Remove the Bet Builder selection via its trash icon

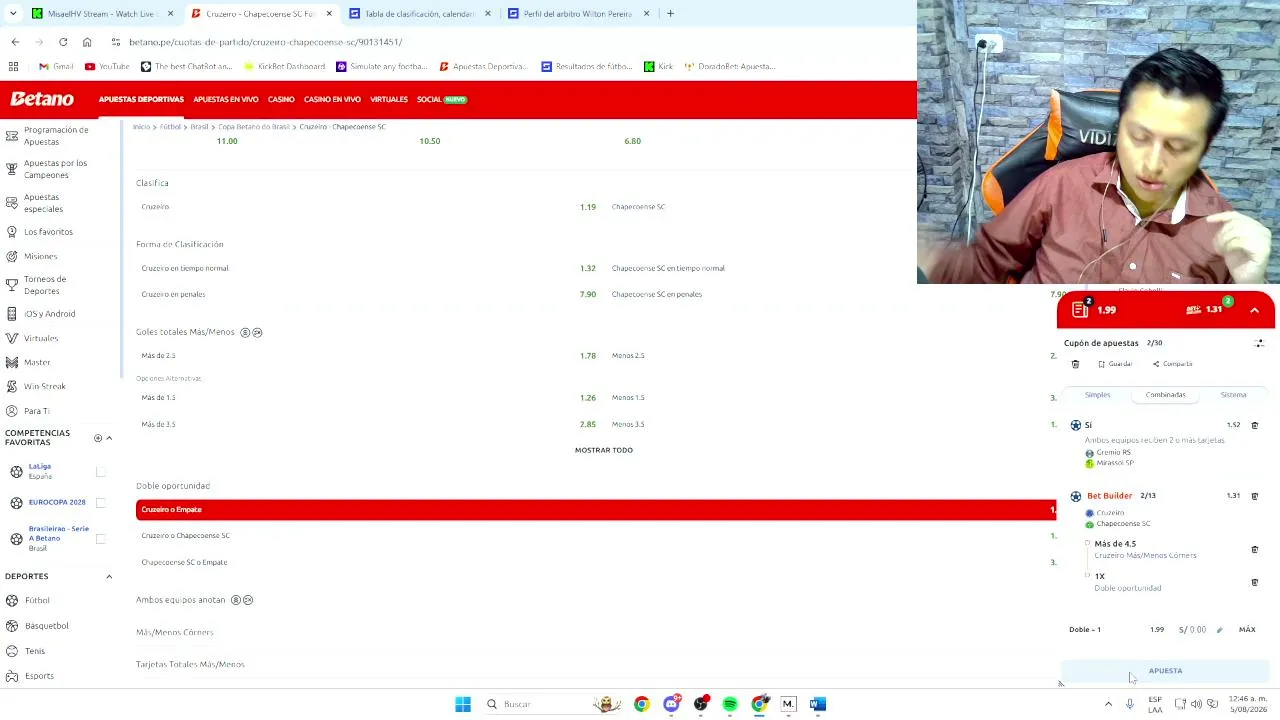point(1255,496)
